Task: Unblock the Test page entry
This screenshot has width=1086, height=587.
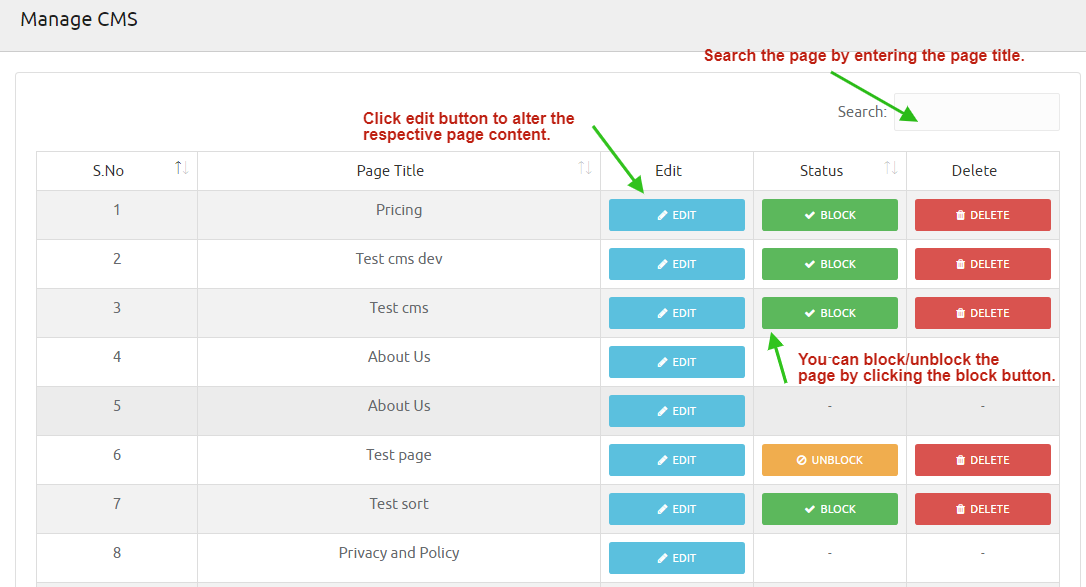Action: [x=829, y=460]
